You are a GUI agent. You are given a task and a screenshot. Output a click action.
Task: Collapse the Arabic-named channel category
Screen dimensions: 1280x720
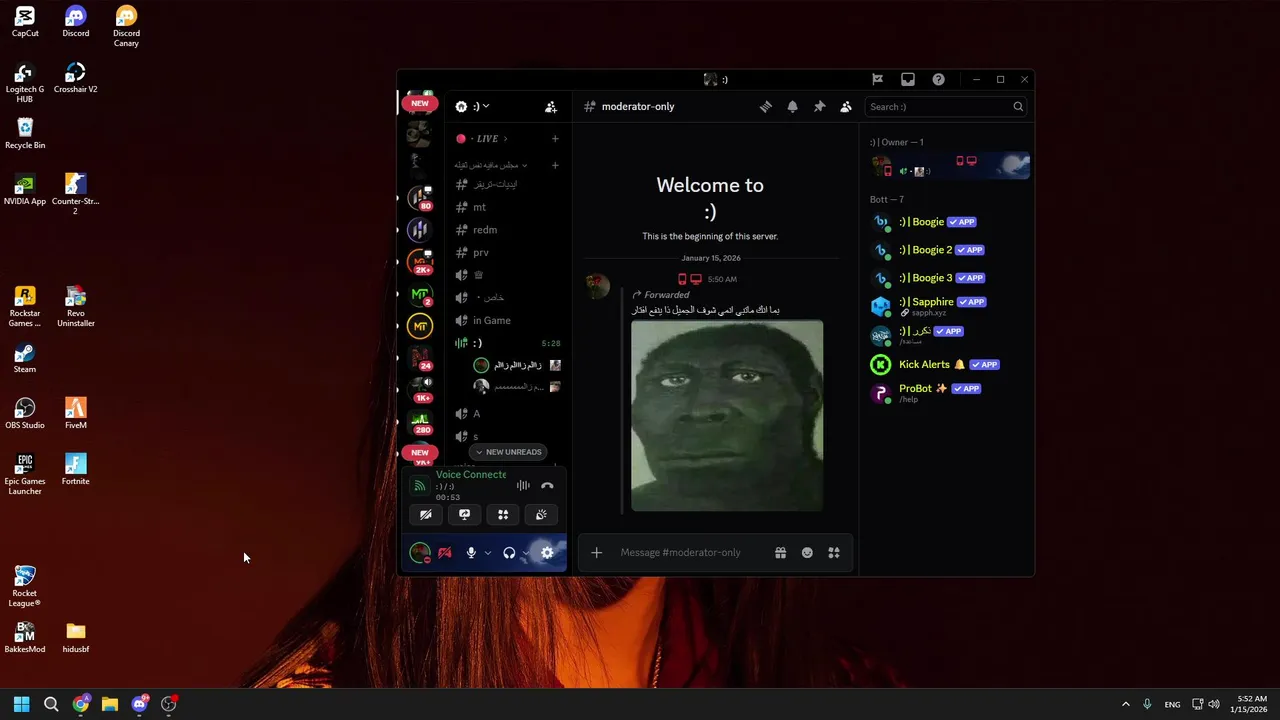tap(491, 165)
